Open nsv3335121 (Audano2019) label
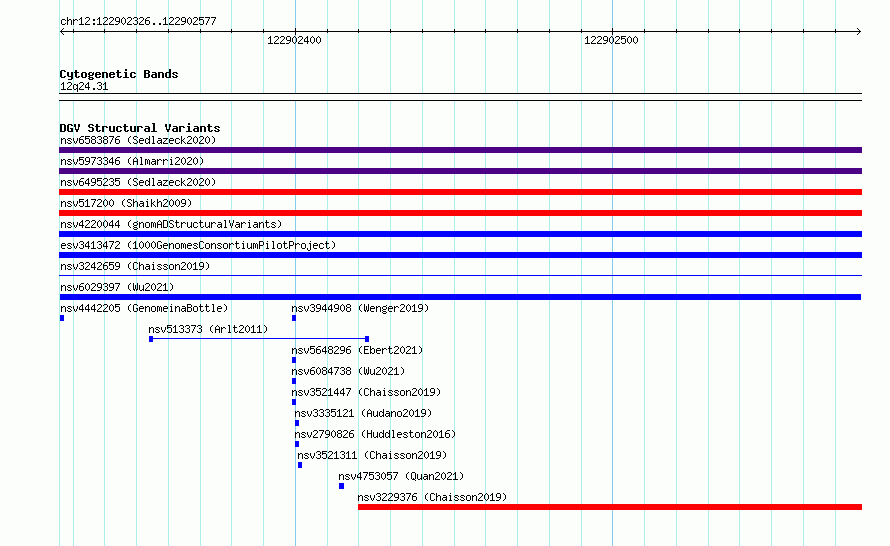This screenshot has height=546, width=890. (x=363, y=413)
